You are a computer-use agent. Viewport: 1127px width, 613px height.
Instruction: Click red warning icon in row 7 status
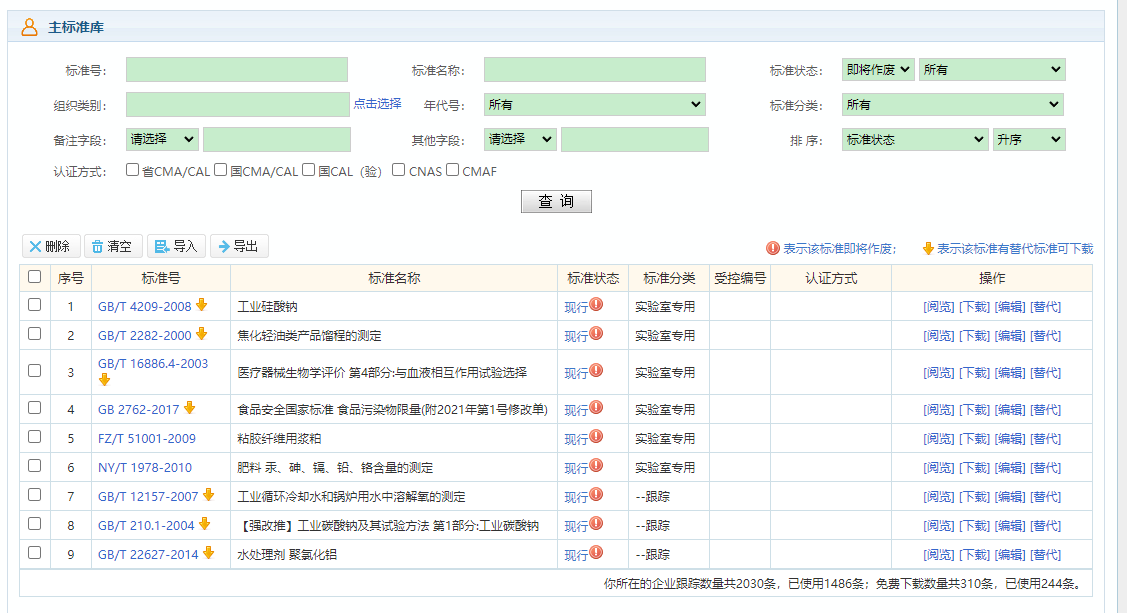(x=596, y=494)
